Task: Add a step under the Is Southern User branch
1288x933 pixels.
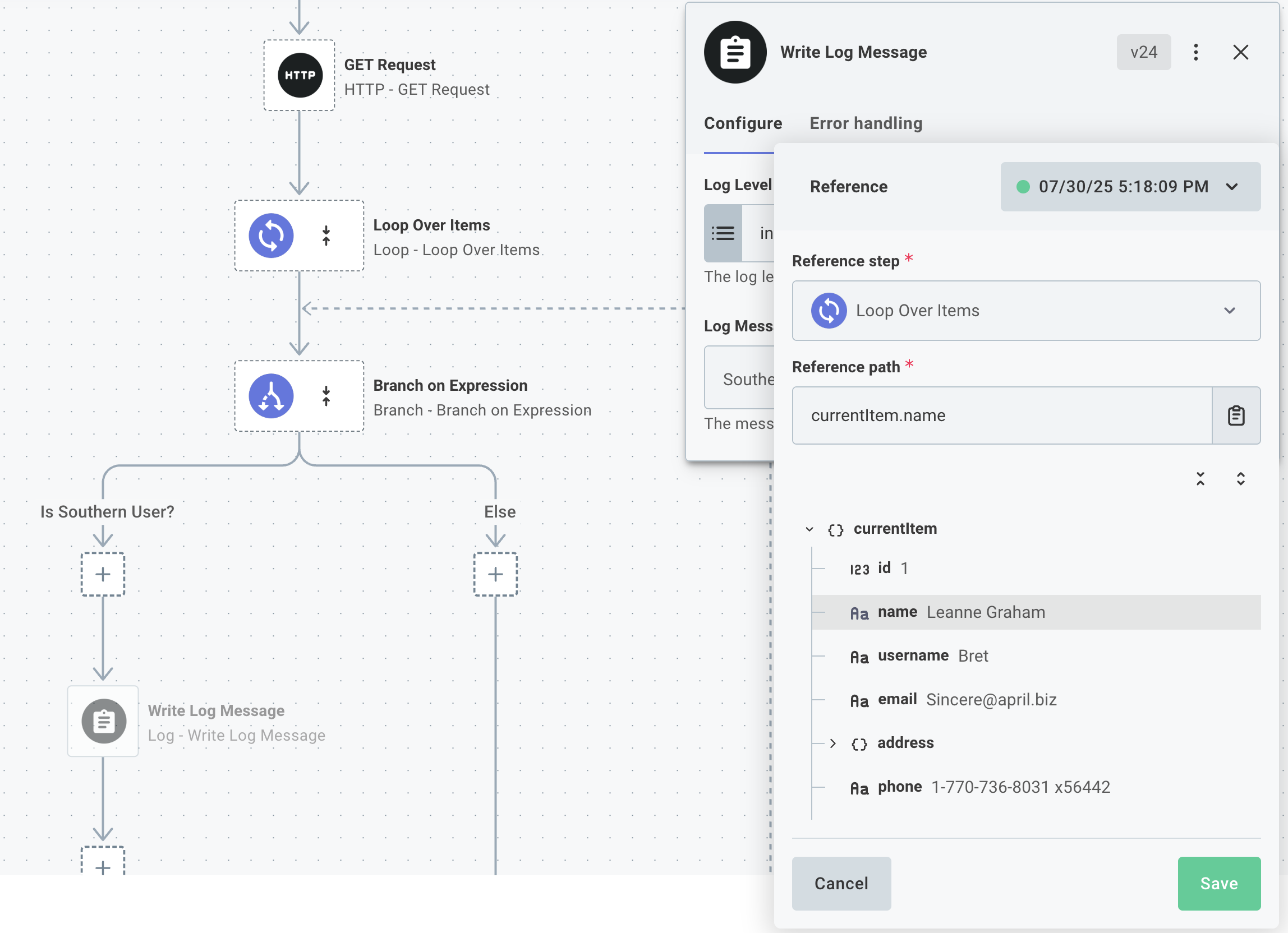Action: pos(103,574)
